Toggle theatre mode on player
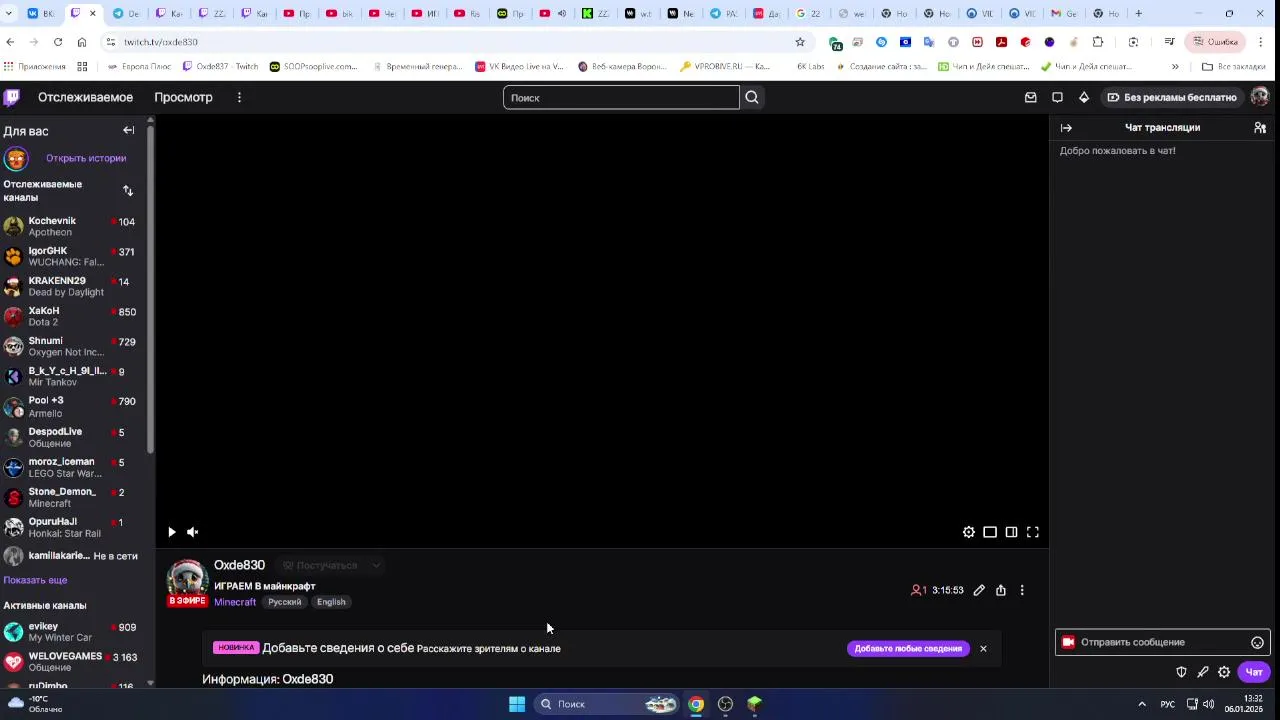The height and width of the screenshot is (720, 1280). pos(1011,532)
